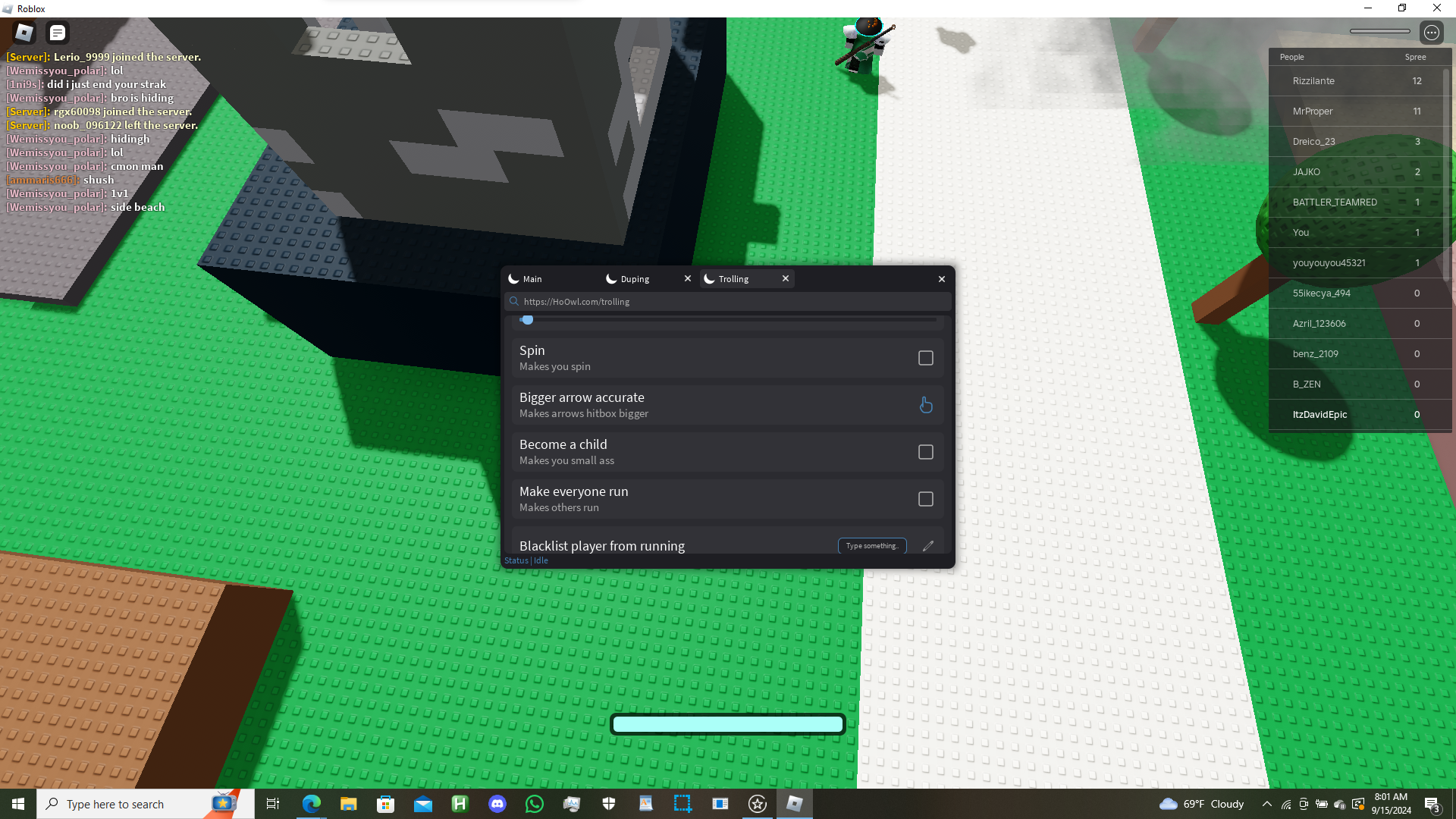Click the pencil icon beside Blacklist player
Screen dimensions: 1456x819
927,546
